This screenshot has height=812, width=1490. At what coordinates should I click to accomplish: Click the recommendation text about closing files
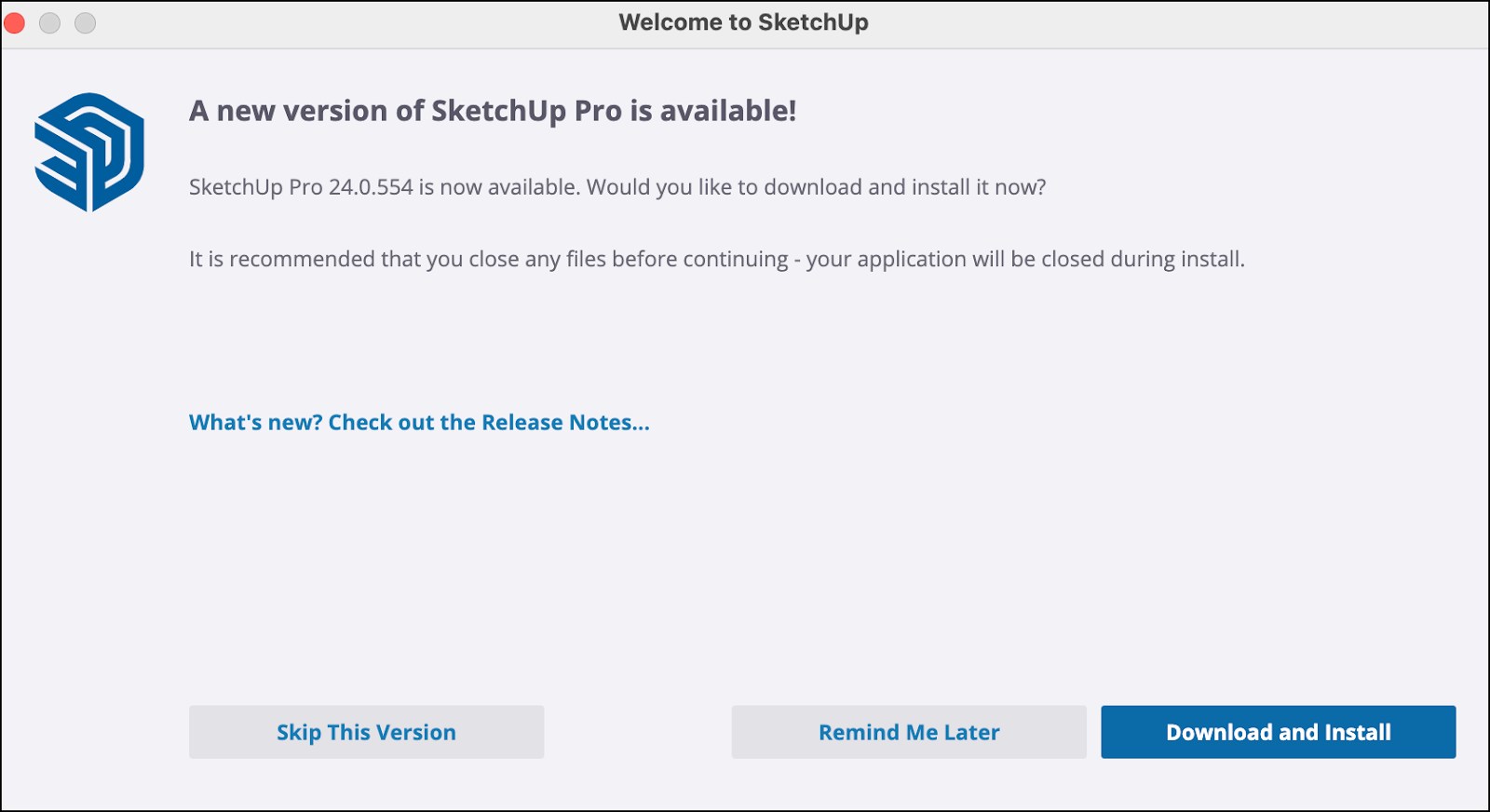point(717,259)
